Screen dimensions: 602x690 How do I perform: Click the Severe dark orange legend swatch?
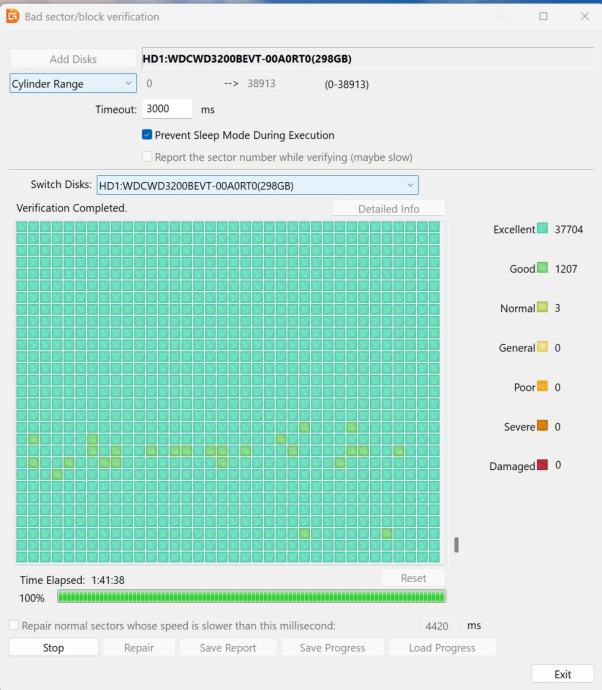542,426
